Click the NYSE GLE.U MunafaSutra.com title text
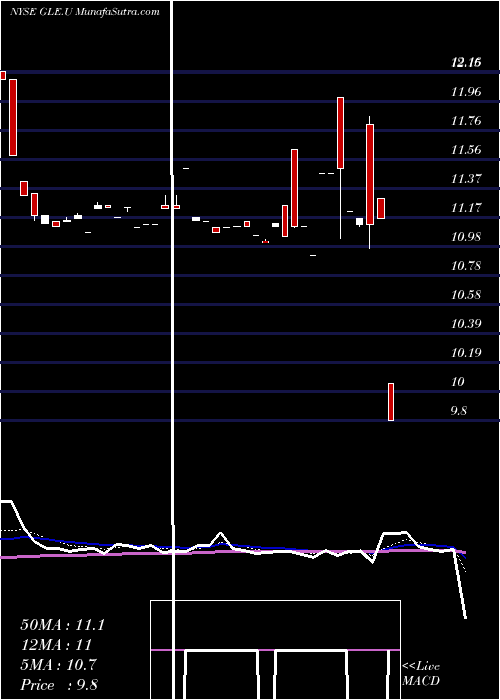The height and width of the screenshot is (700, 500). 84,12
